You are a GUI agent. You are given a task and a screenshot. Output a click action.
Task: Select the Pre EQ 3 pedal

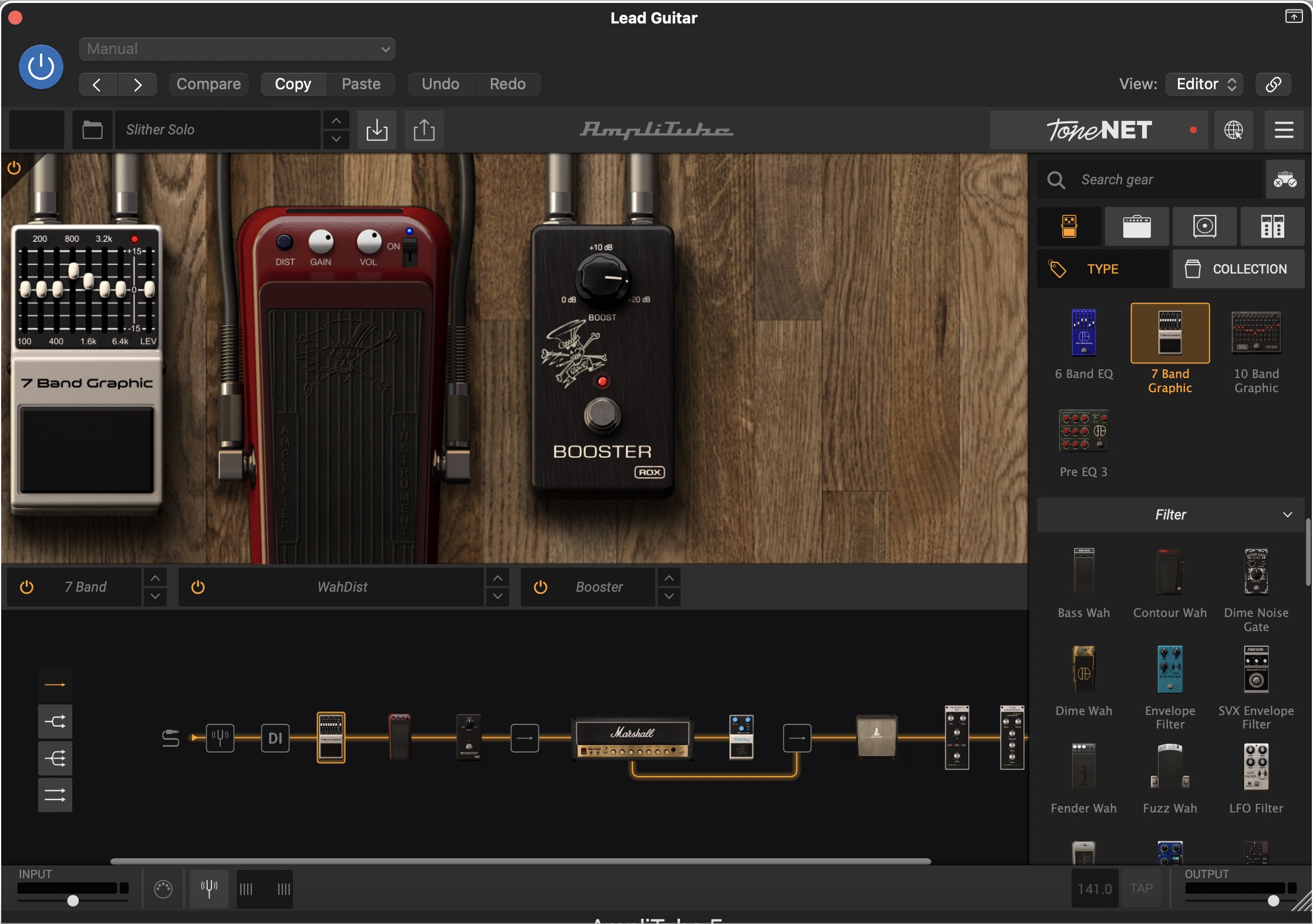click(1083, 430)
